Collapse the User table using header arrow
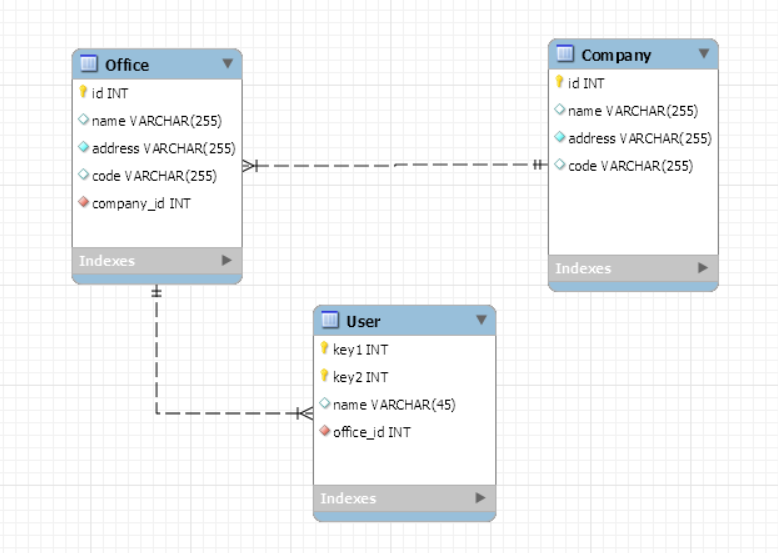The image size is (778, 553). pos(481,320)
